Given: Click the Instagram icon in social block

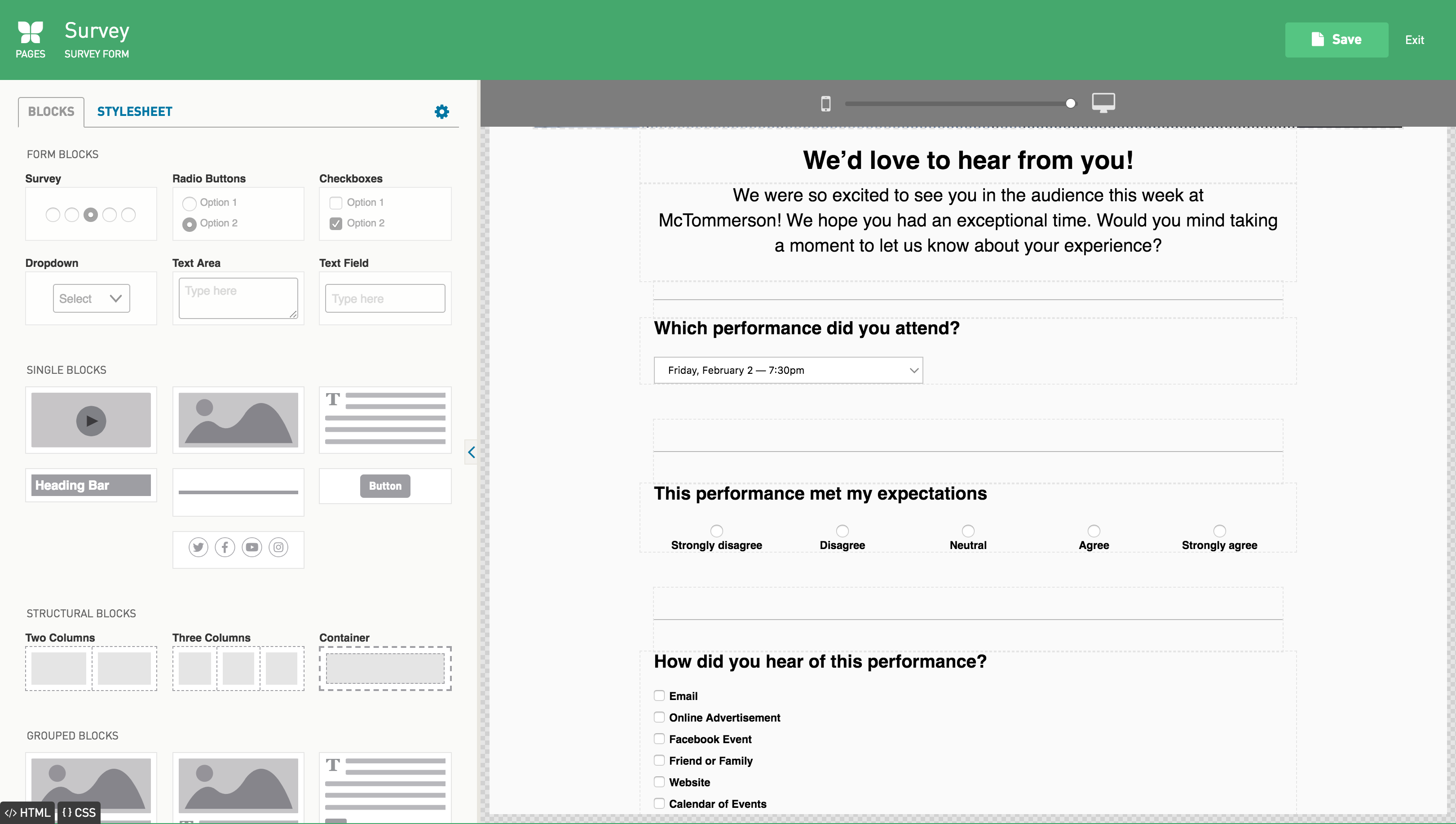Looking at the screenshot, I should 278,547.
